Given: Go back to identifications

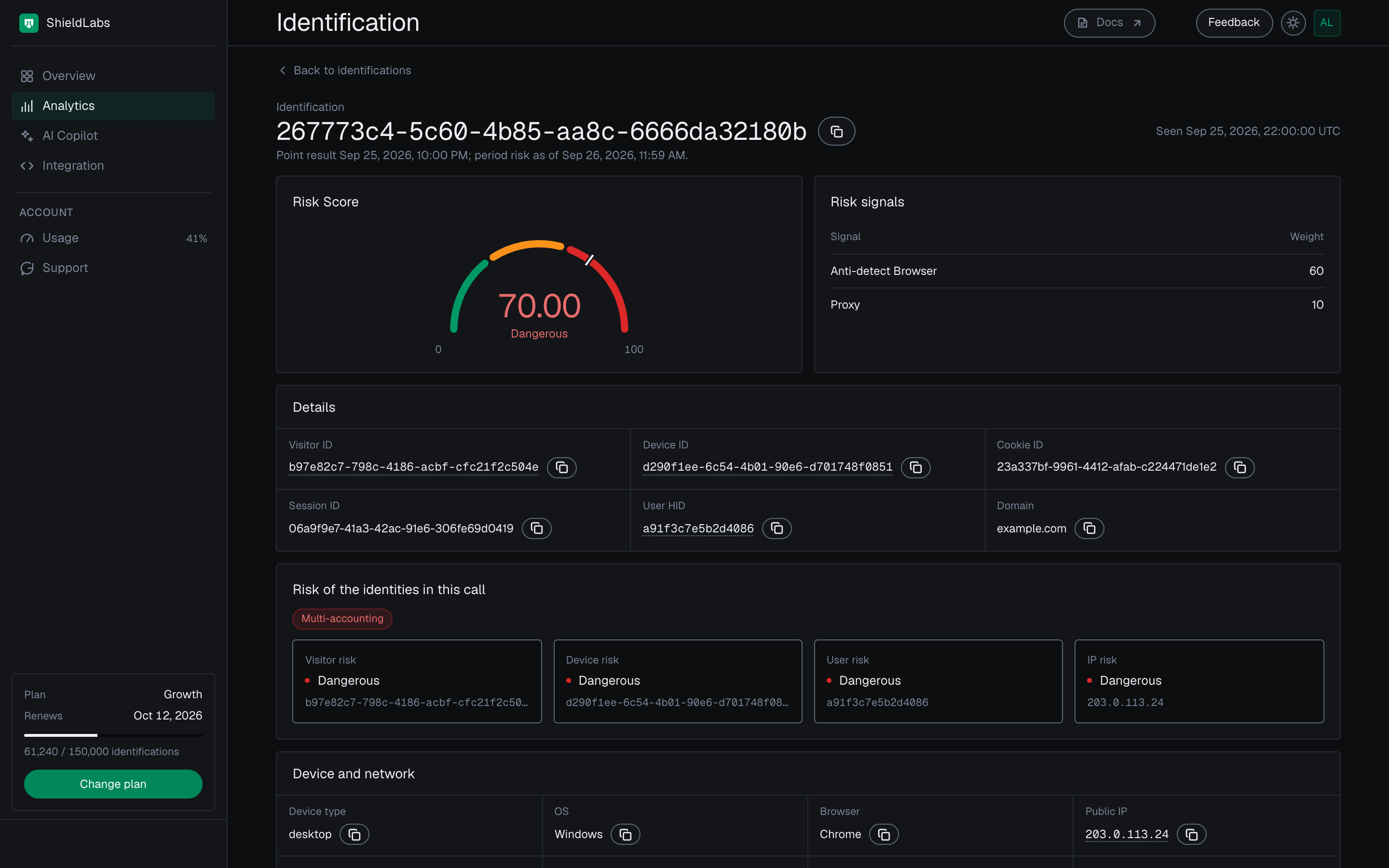Looking at the screenshot, I should (x=344, y=70).
